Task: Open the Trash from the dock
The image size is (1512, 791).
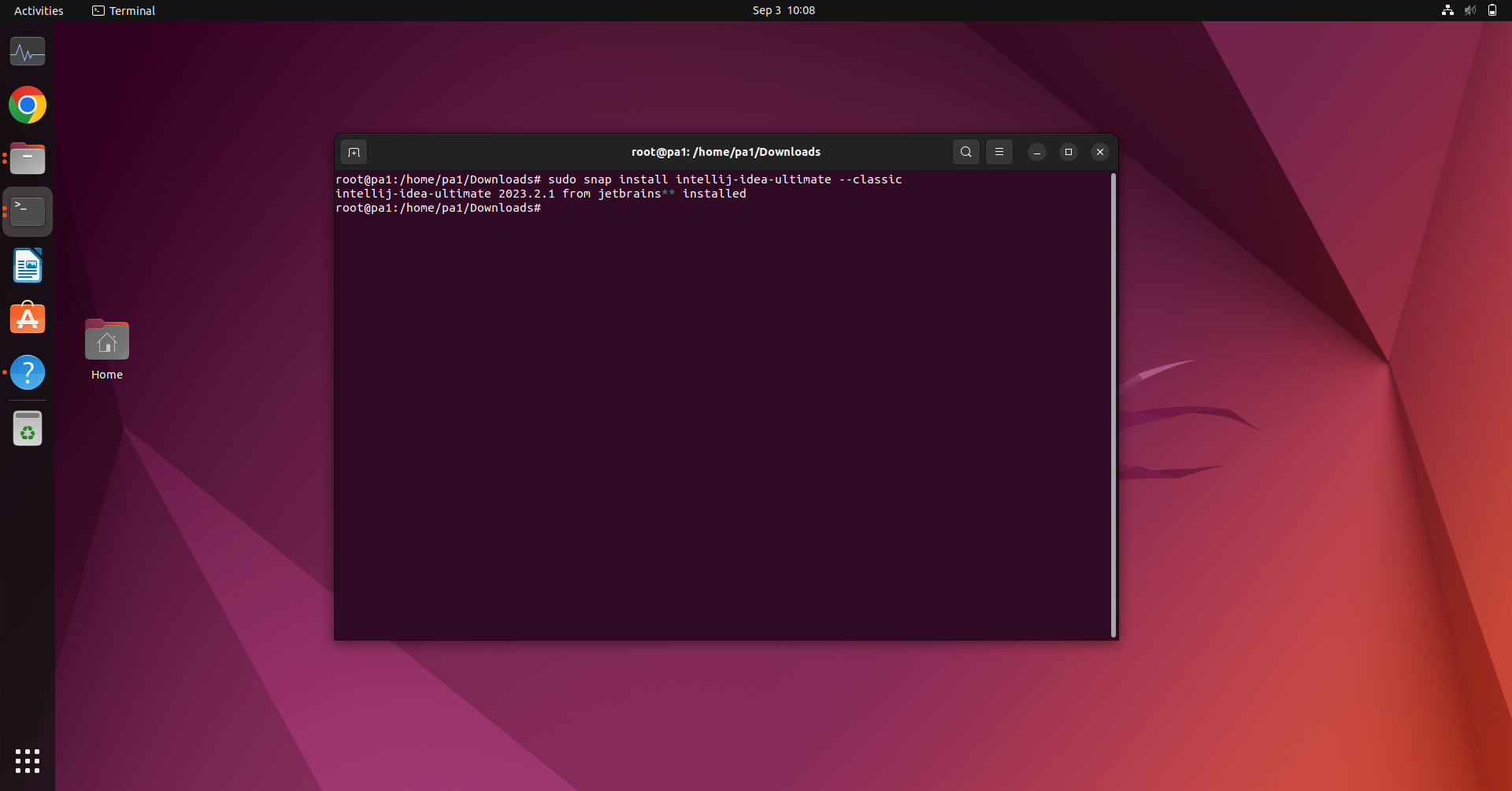Action: [28, 429]
